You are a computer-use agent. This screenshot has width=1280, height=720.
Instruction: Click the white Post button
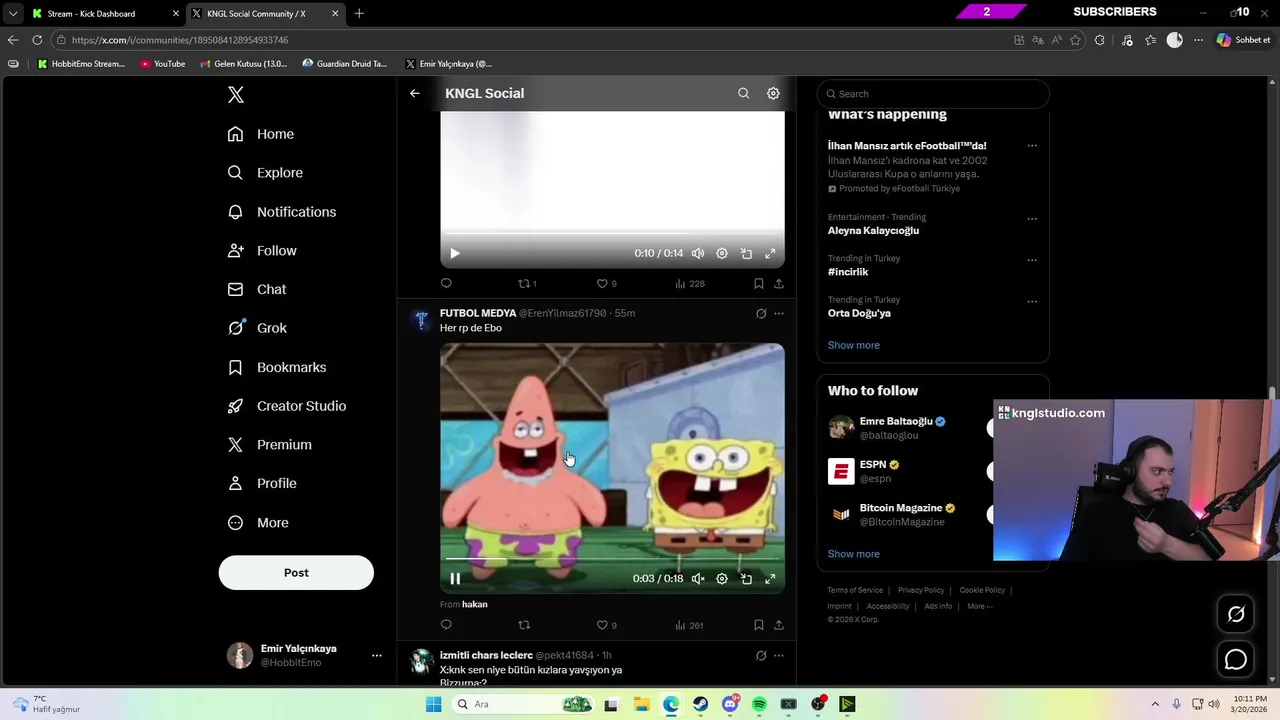(x=296, y=573)
